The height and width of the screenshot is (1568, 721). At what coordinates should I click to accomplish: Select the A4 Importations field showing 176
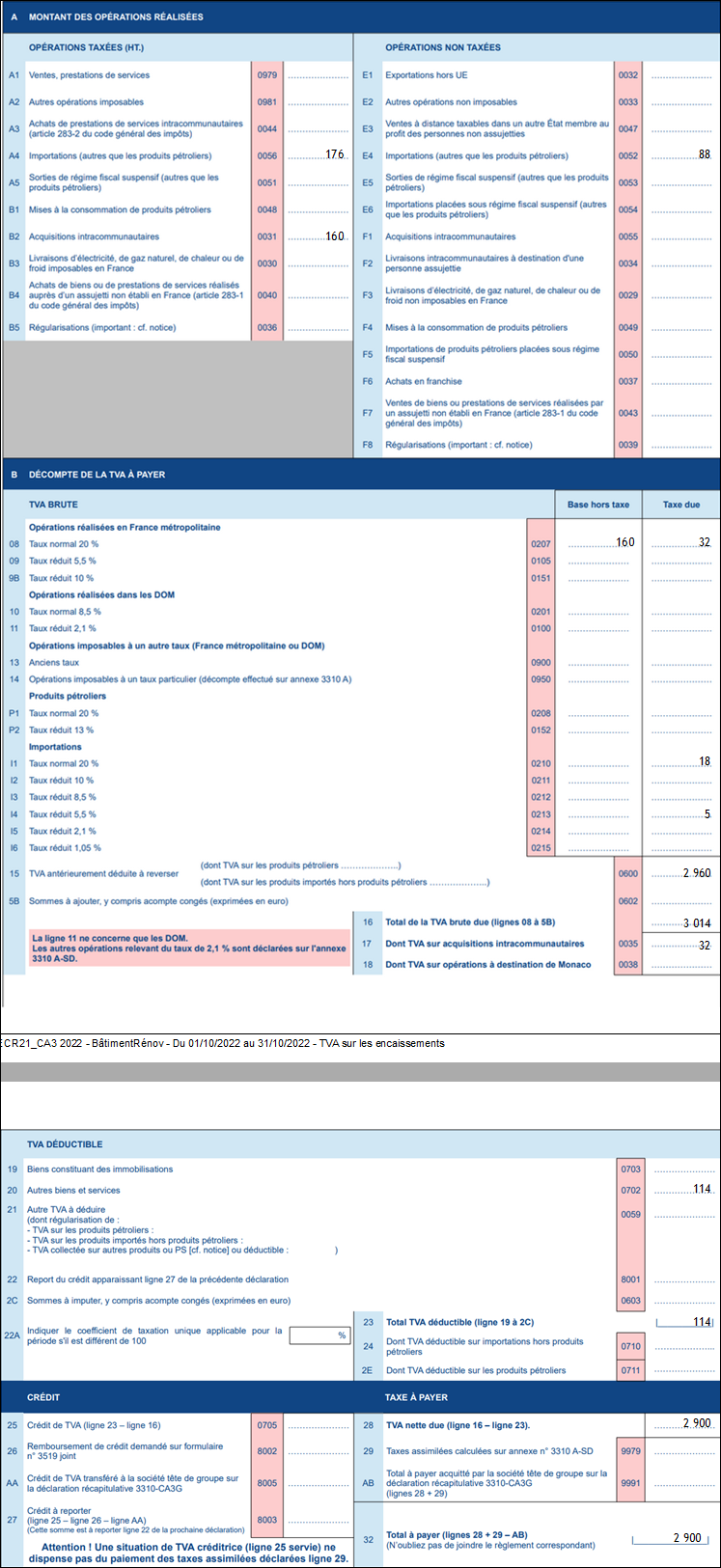(x=318, y=155)
